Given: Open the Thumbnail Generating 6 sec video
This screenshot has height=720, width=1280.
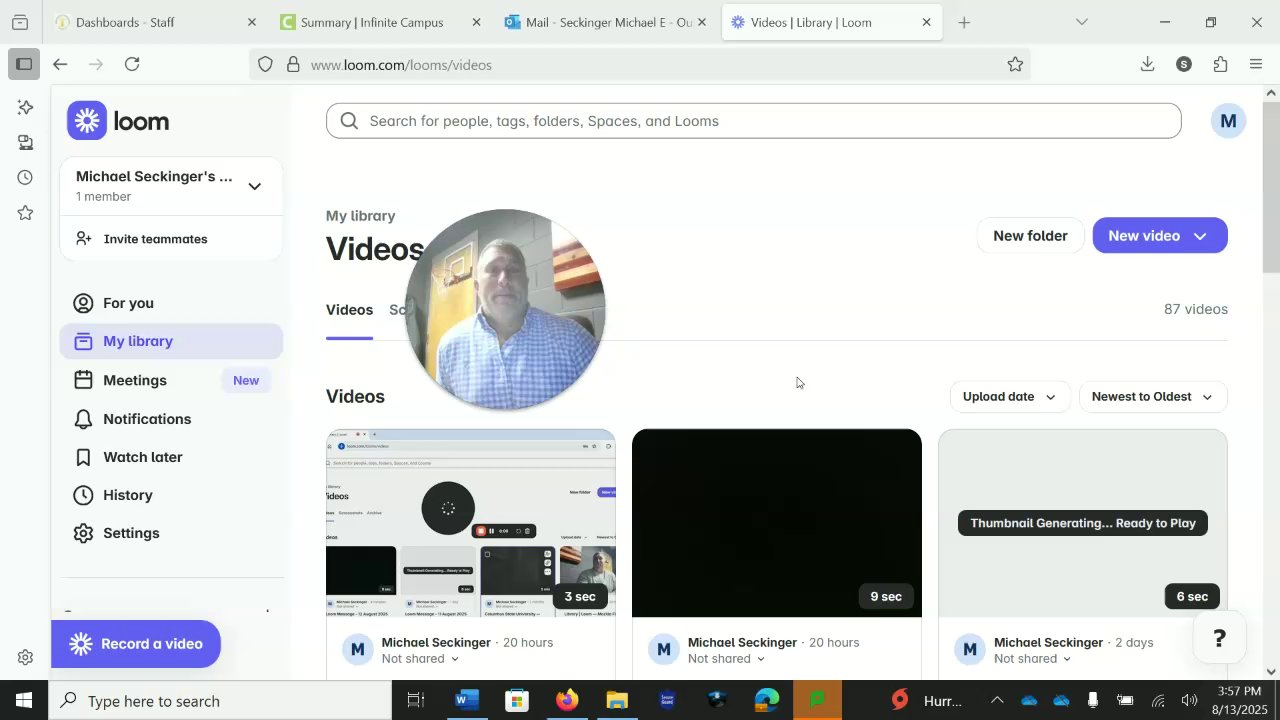Looking at the screenshot, I should [1083, 523].
